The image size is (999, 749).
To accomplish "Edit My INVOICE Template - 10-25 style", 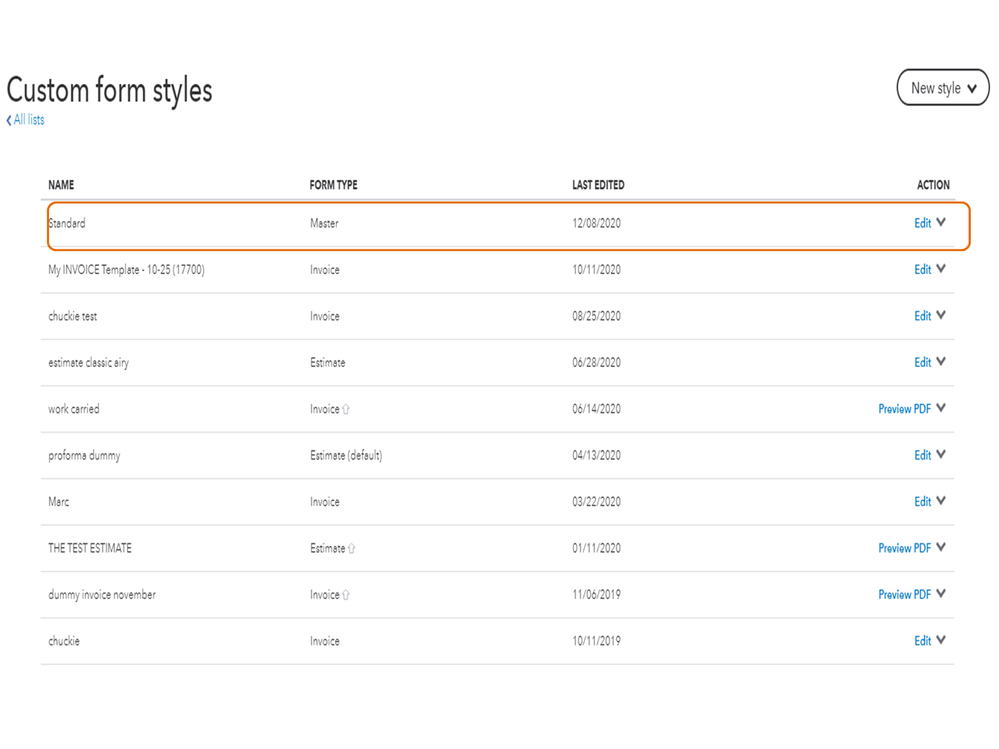I will pos(922,269).
